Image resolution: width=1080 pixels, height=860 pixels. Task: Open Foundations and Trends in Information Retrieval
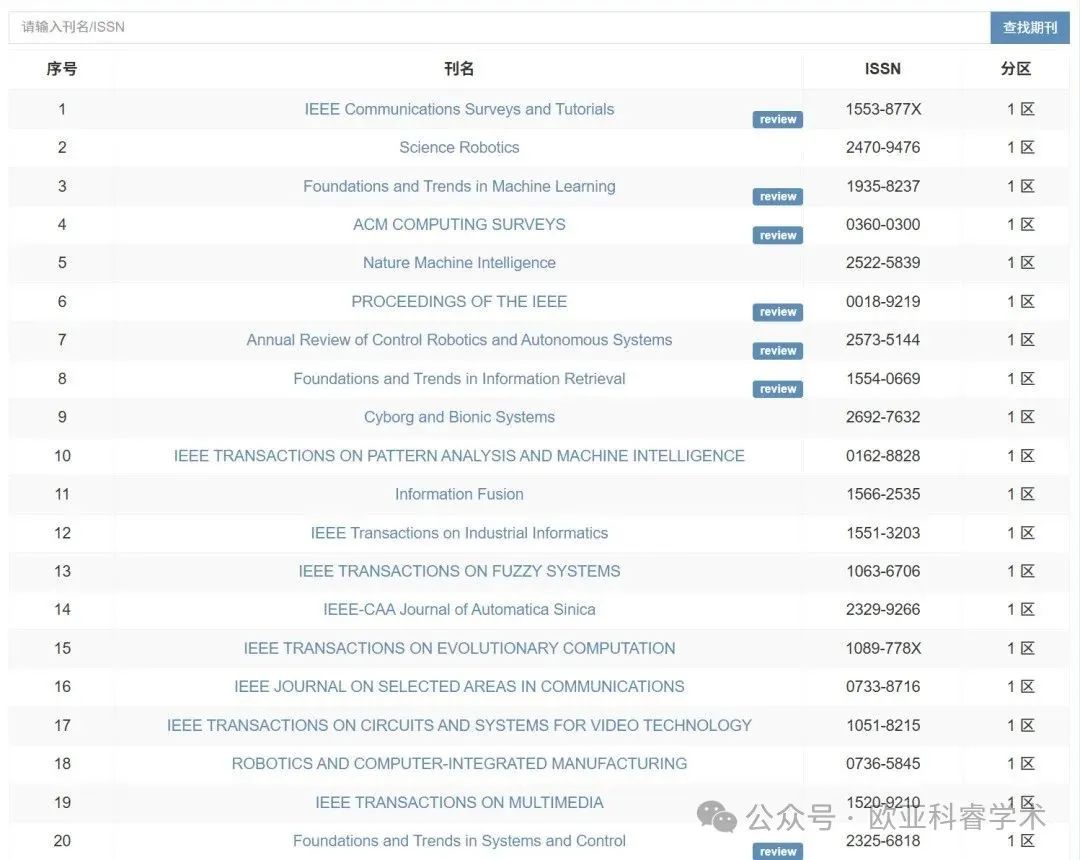click(x=459, y=379)
